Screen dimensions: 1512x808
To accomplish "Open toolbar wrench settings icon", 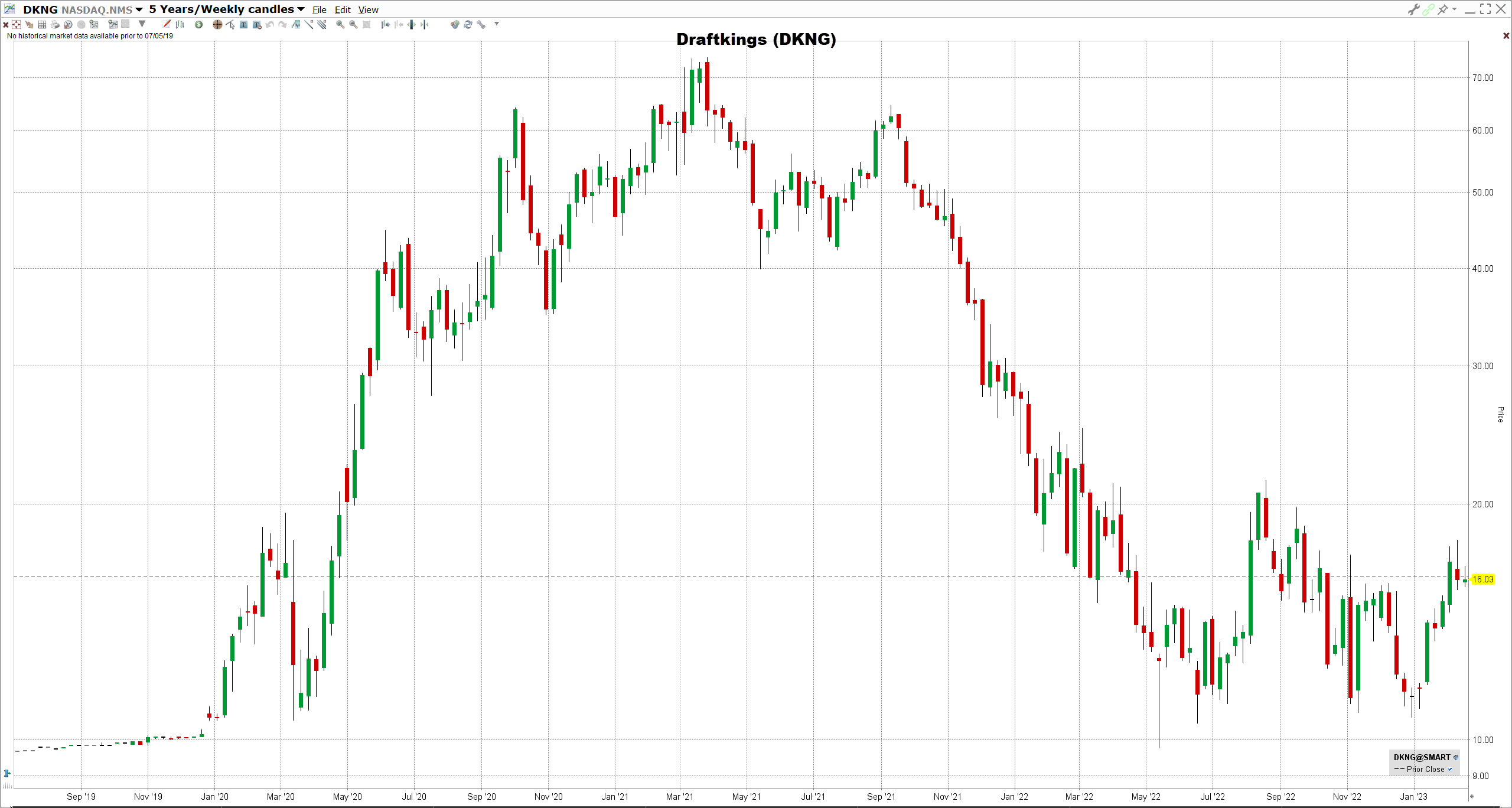I will (481, 25).
